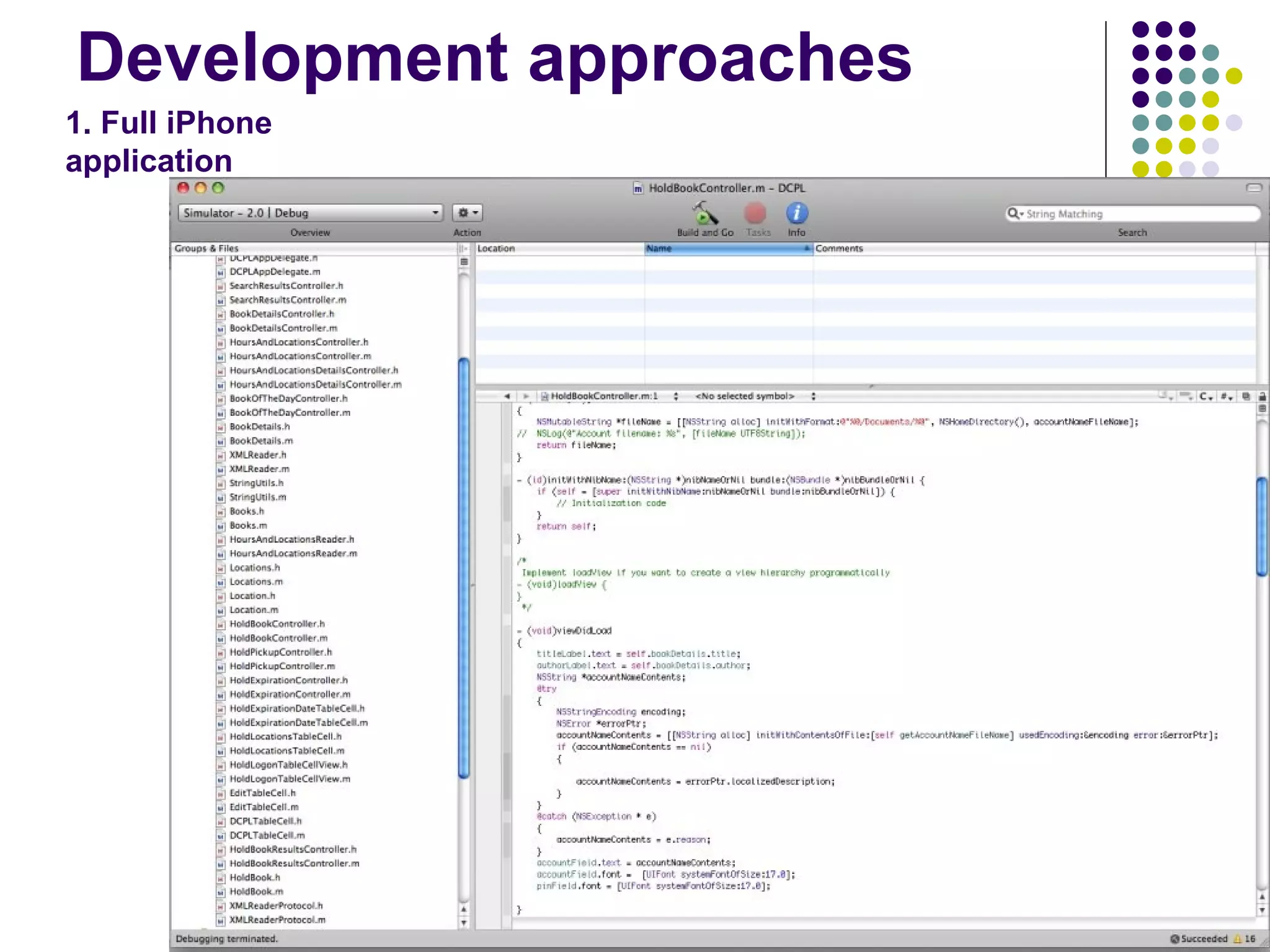Image resolution: width=1270 pixels, height=952 pixels.
Task: Toggle the editor lock icon
Action: tap(1262, 397)
